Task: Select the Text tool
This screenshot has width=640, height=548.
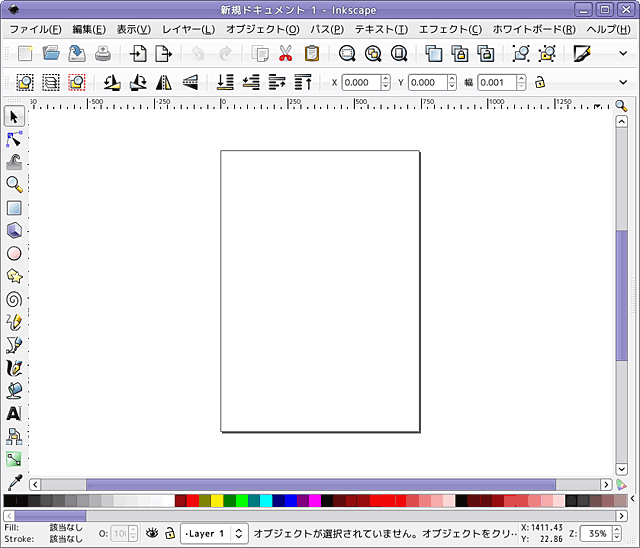Action: (x=14, y=413)
